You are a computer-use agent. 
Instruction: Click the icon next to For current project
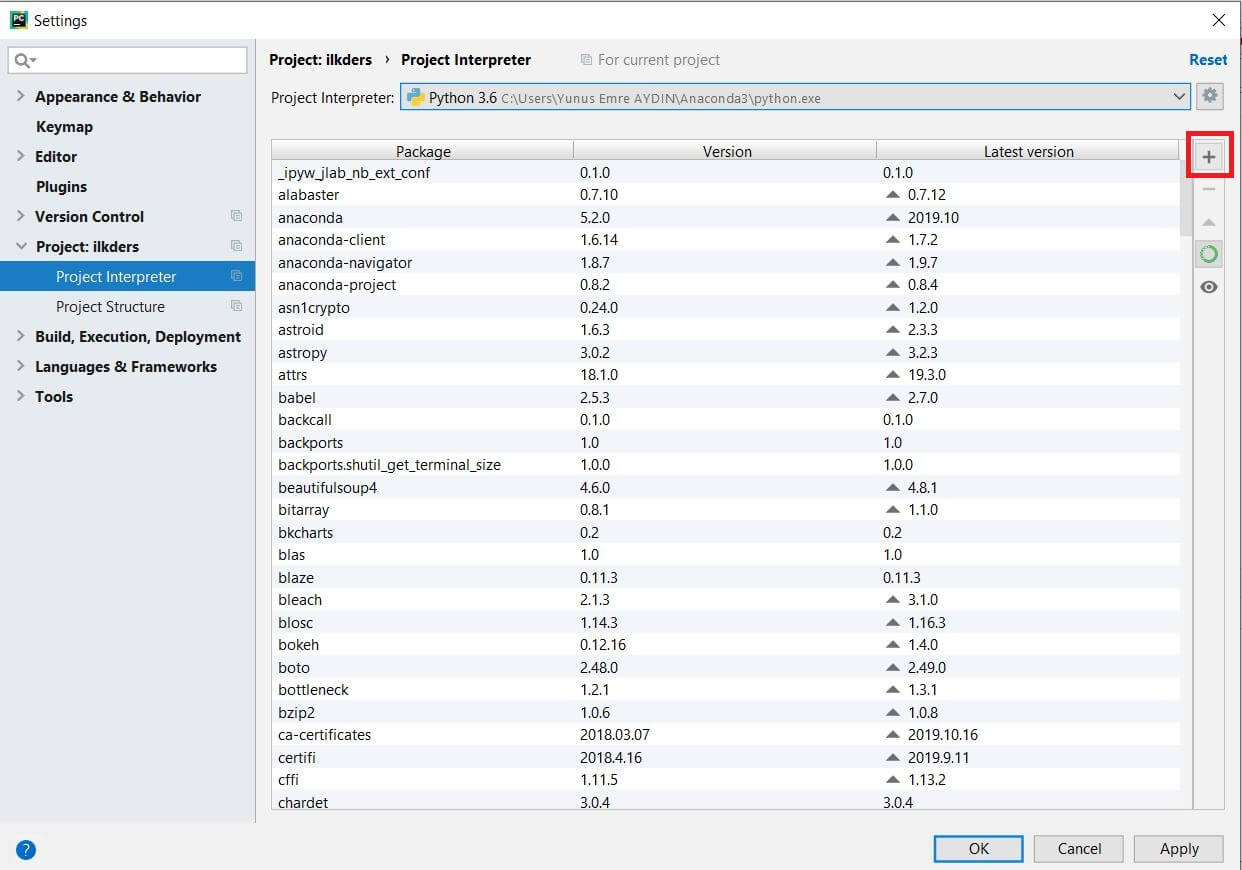(586, 60)
